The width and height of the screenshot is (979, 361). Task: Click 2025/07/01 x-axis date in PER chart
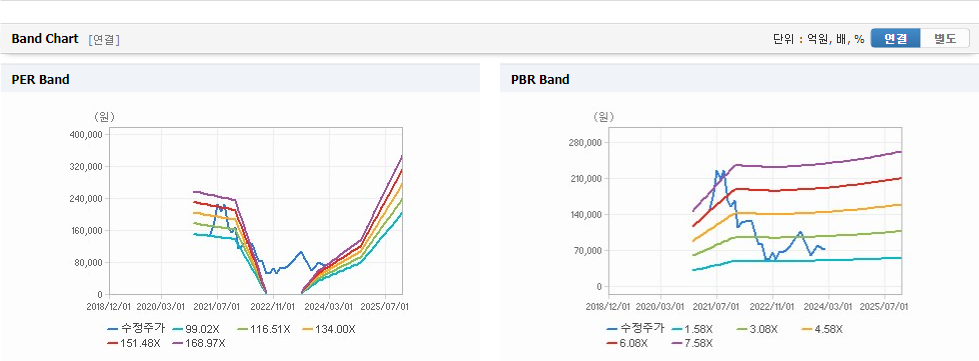386,307
